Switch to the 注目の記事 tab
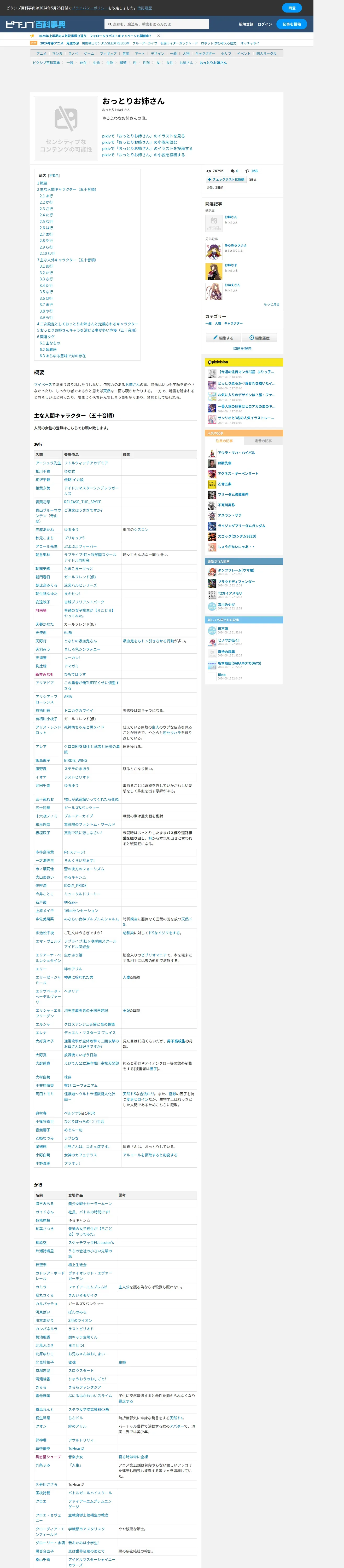 click(x=224, y=441)
